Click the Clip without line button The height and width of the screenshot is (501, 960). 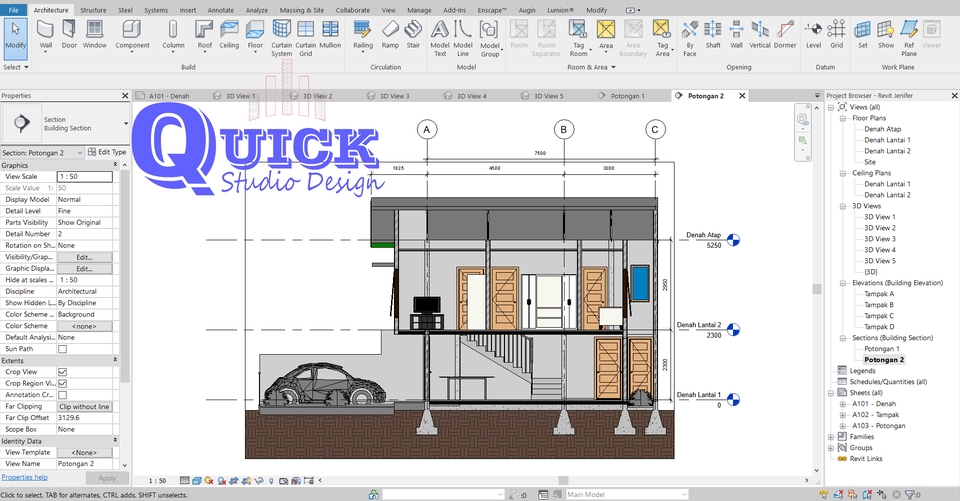[x=84, y=407]
